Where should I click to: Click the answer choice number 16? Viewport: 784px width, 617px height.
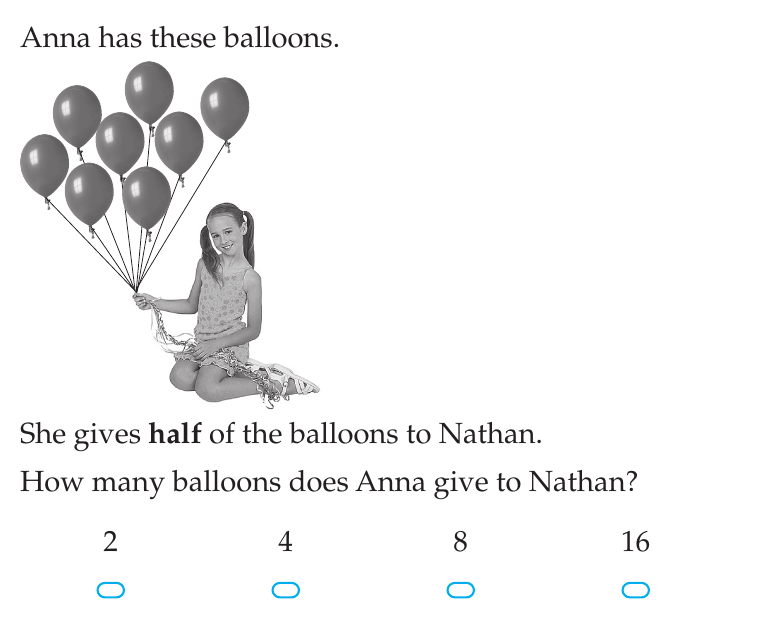point(636,542)
